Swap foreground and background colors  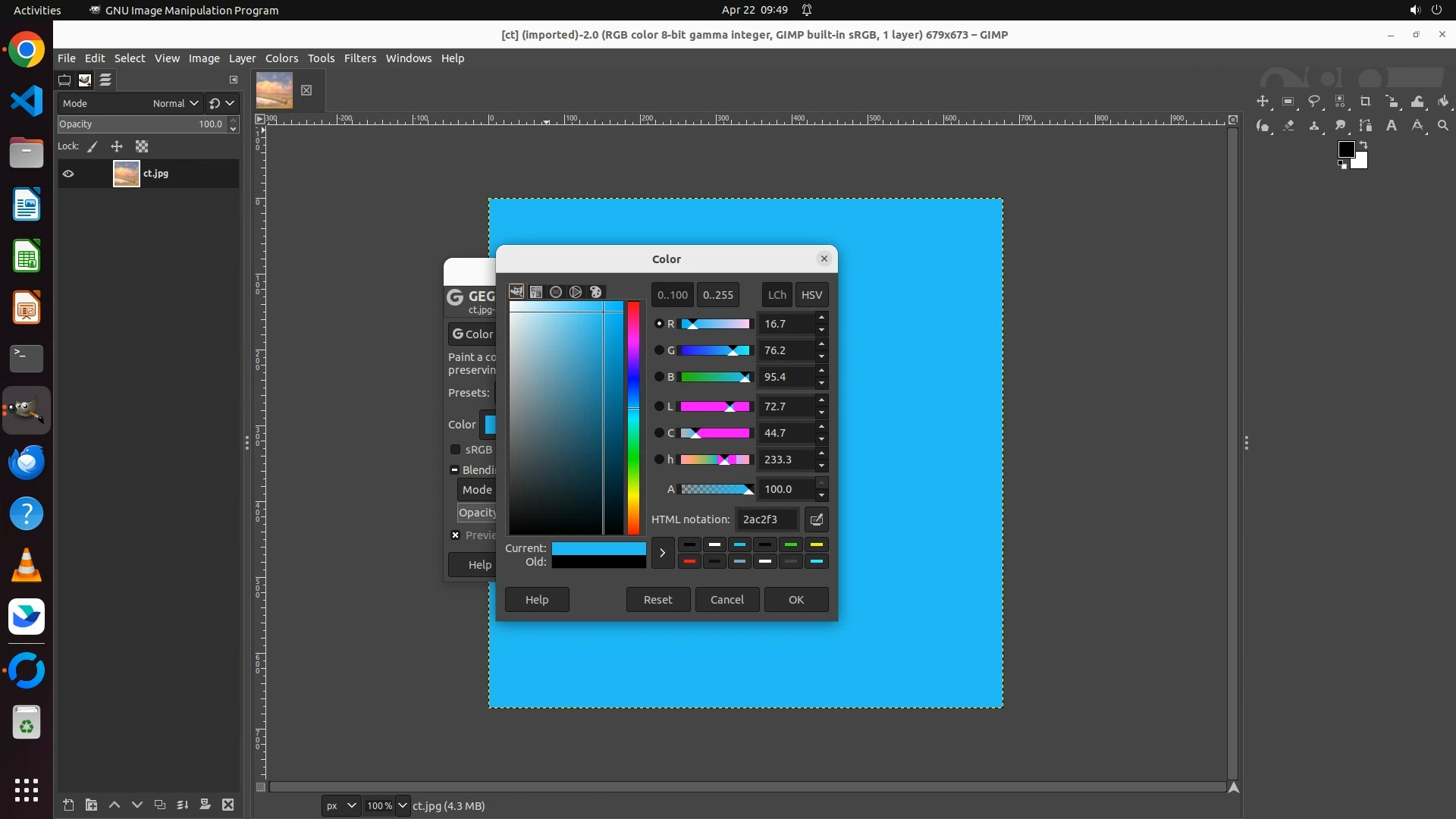[x=1363, y=144]
